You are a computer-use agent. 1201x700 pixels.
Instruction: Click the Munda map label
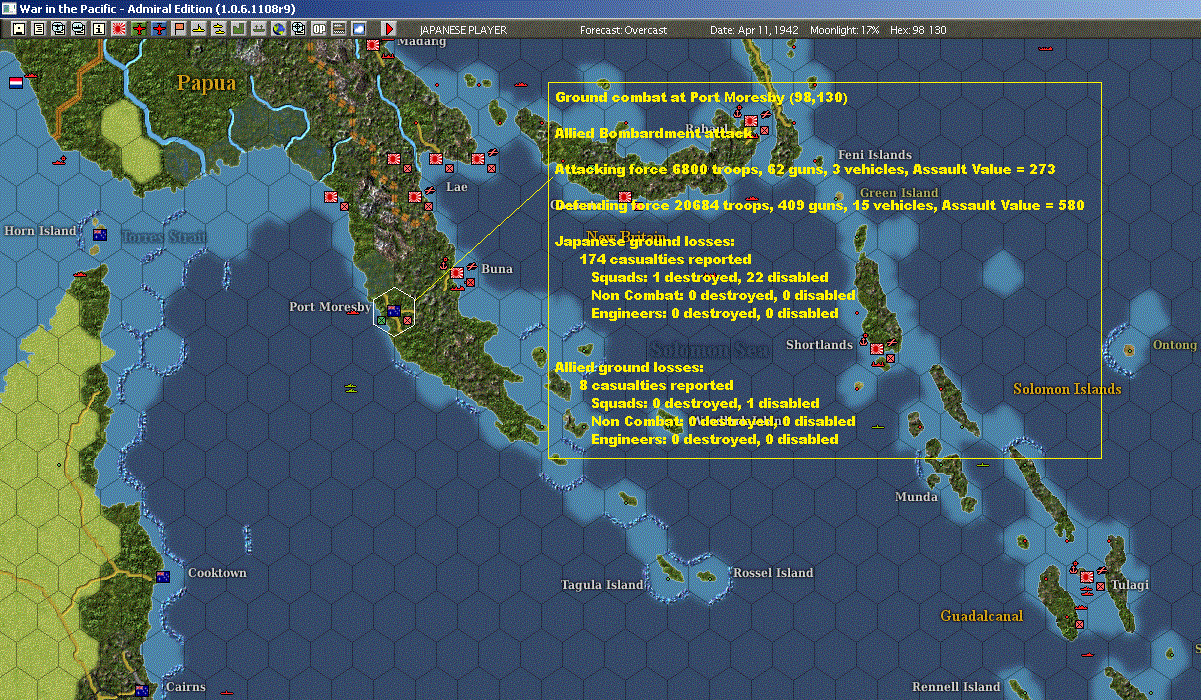tap(916, 497)
